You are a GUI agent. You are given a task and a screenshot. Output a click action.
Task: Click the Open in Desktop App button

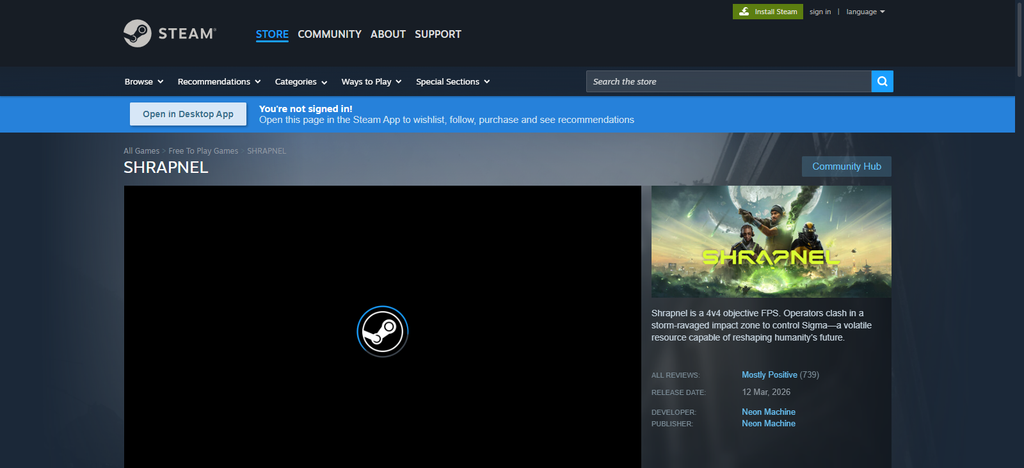(x=188, y=114)
